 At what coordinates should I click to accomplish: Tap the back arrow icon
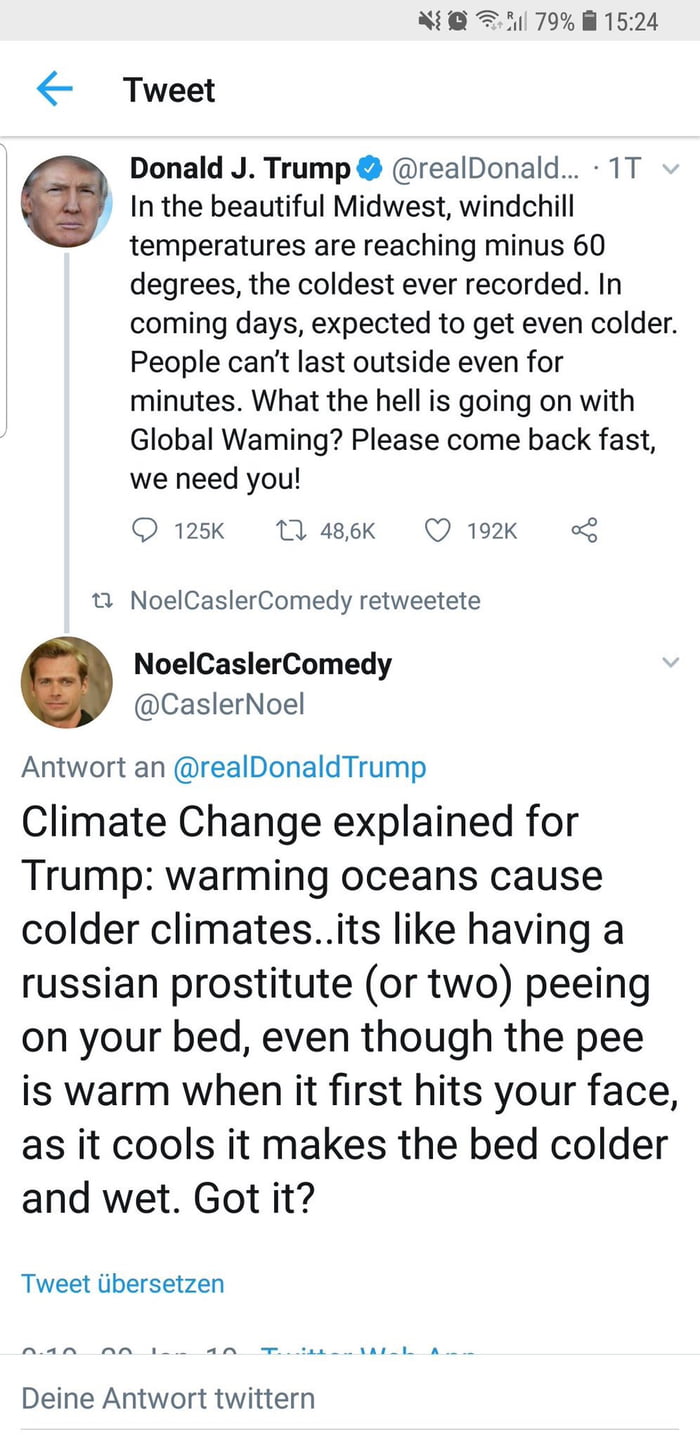pyautogui.click(x=54, y=89)
